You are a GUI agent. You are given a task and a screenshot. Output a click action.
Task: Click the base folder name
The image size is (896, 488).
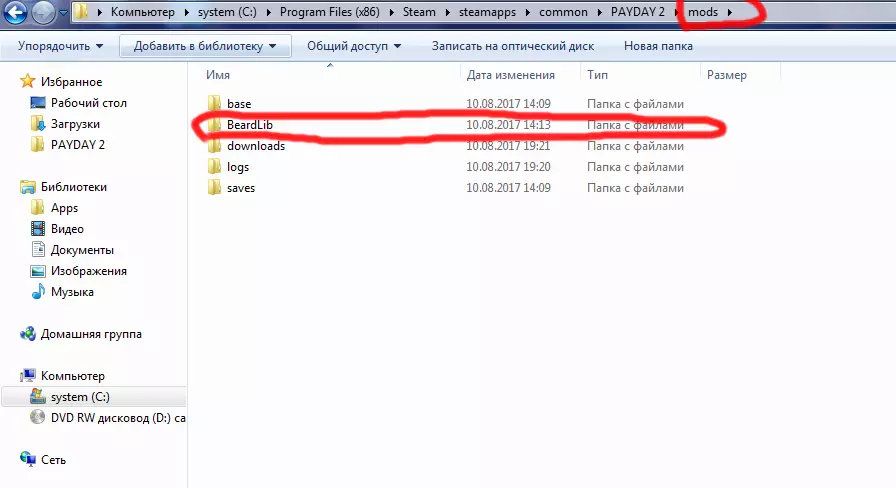pos(239,104)
